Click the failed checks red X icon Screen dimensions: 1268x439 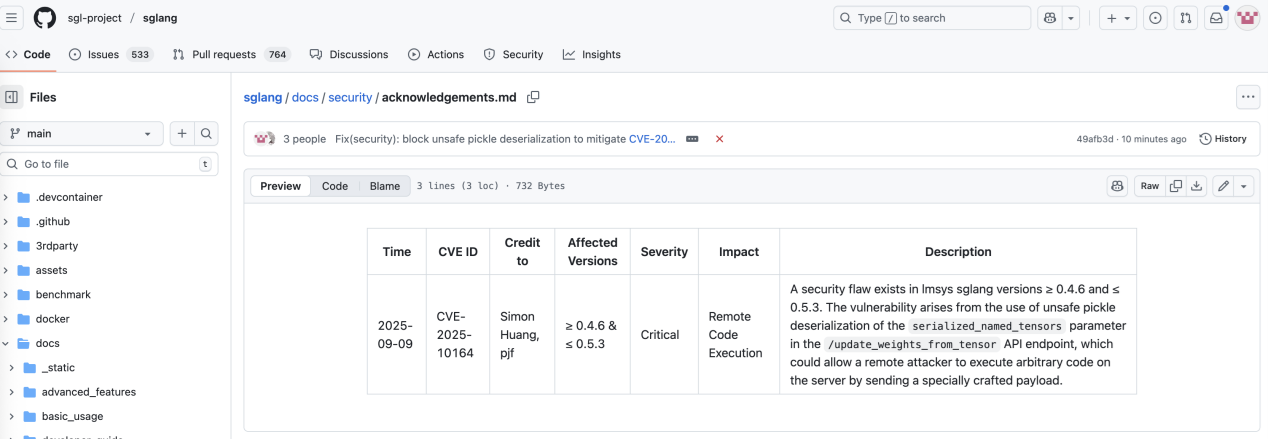click(x=719, y=139)
